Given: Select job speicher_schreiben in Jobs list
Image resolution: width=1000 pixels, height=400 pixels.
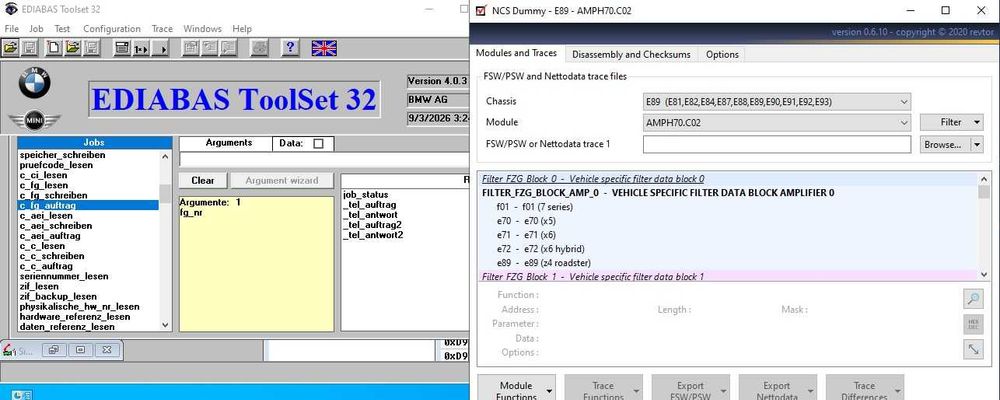Looking at the screenshot, I should click(88, 155).
